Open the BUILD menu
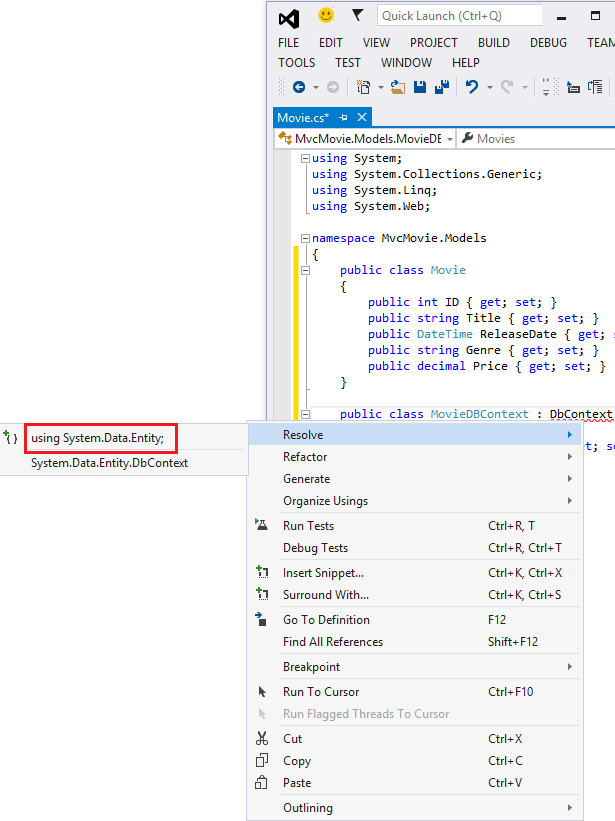Viewport: 615px width, 821px height. 494,43
